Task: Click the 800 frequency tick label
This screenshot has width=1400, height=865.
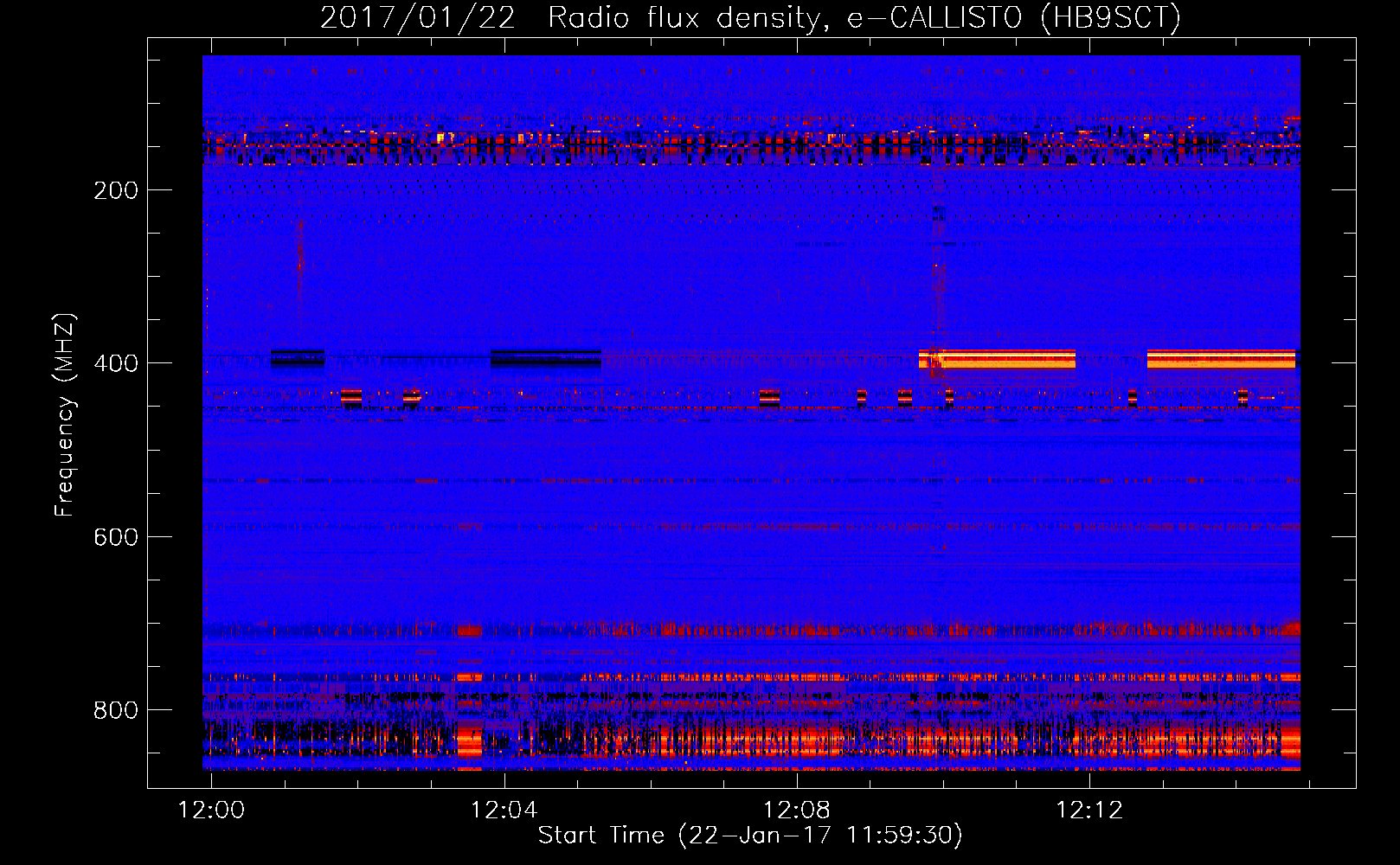Action: (x=116, y=710)
